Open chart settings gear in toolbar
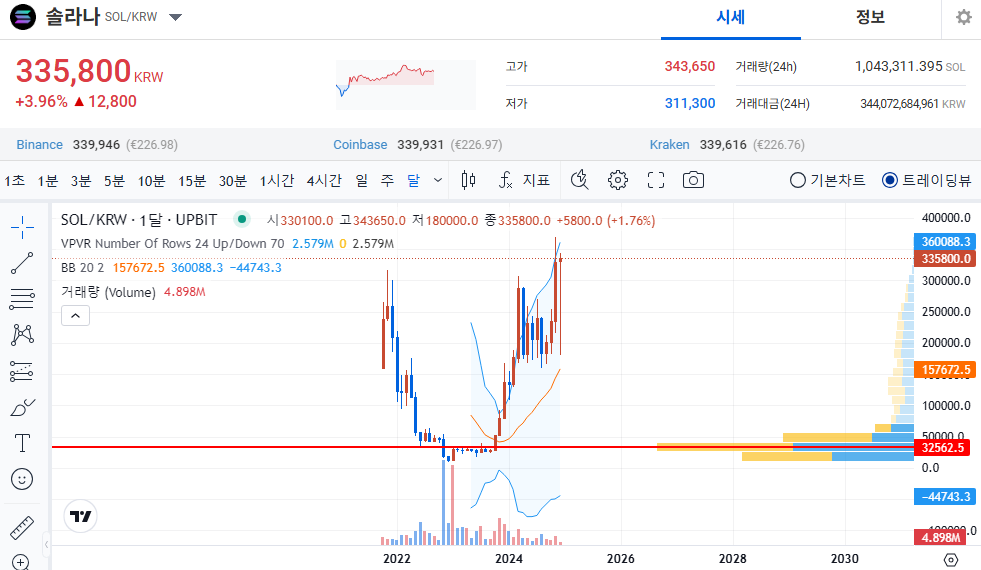 coord(618,180)
